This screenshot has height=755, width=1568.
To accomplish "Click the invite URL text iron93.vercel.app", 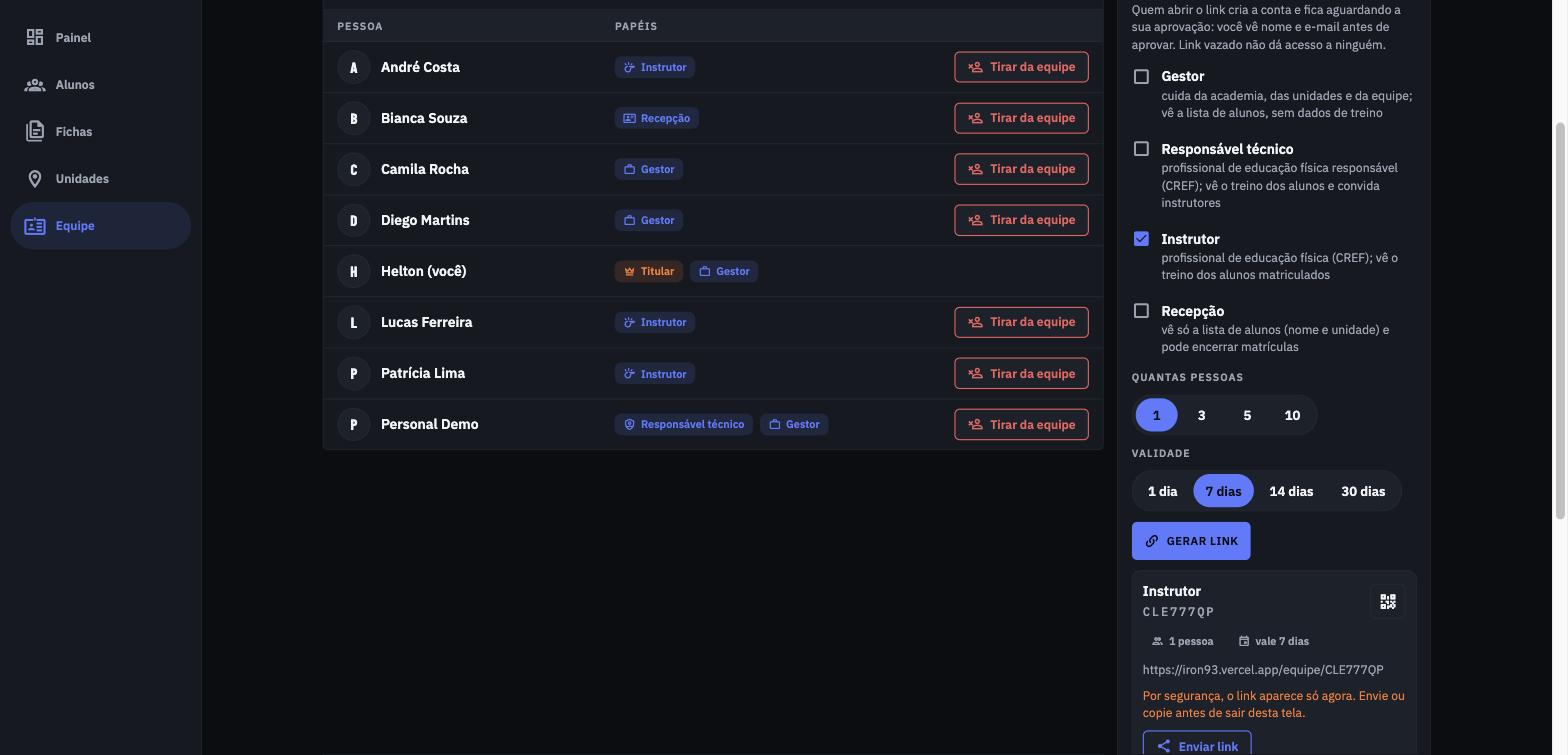I will point(1263,670).
